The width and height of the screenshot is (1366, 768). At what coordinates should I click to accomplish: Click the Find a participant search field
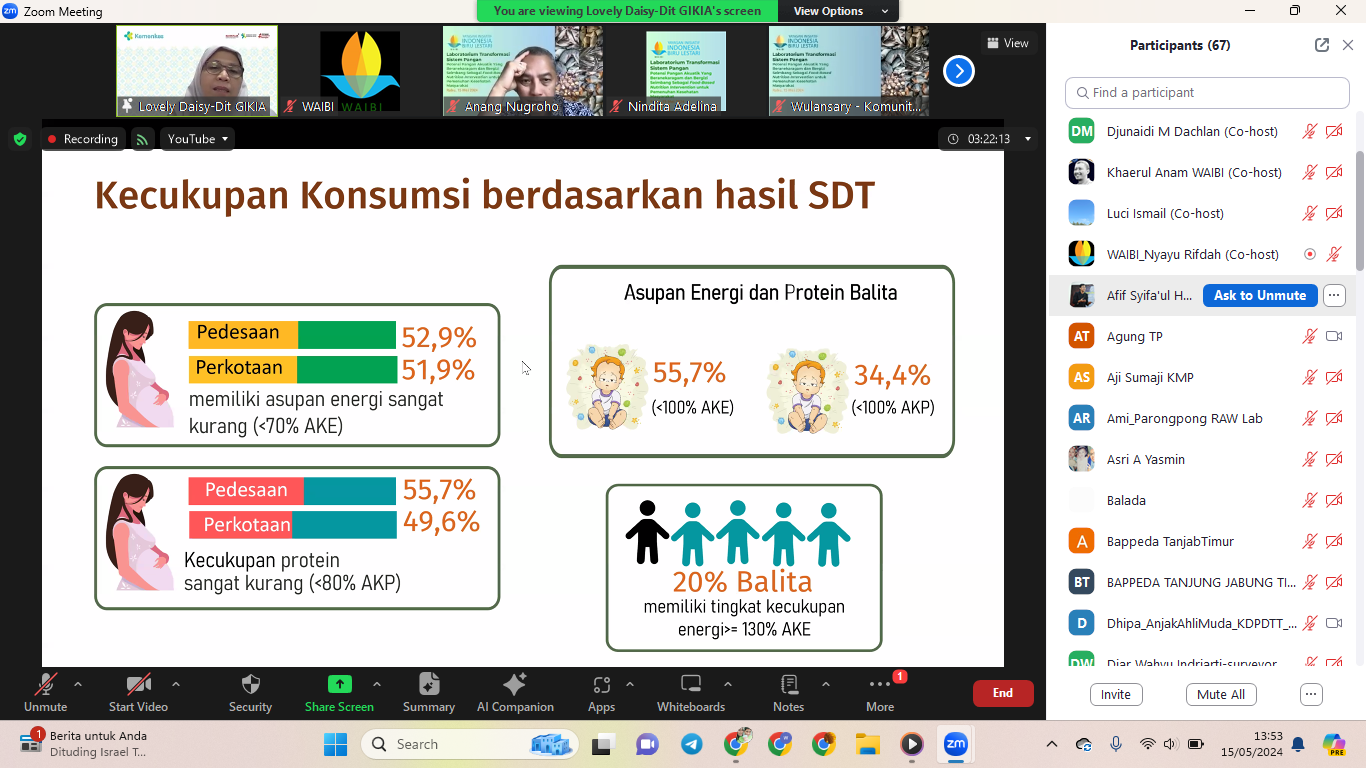[1207, 93]
